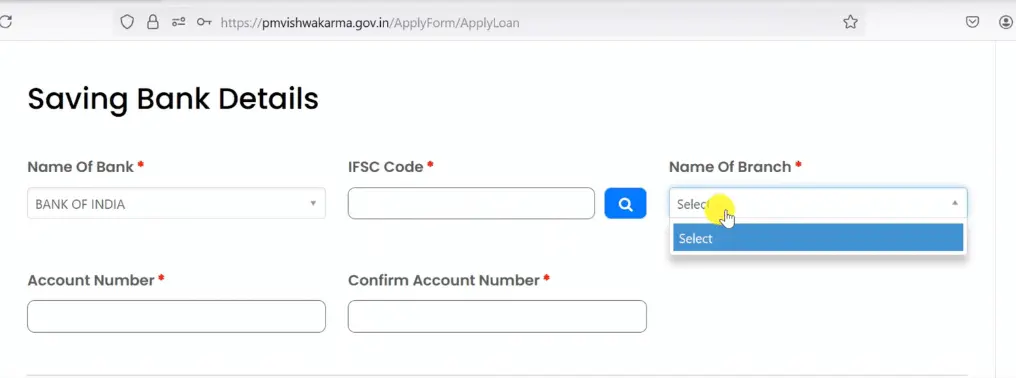The width and height of the screenshot is (1016, 378).
Task: Open the tracking protection shield icon
Action: 127,22
